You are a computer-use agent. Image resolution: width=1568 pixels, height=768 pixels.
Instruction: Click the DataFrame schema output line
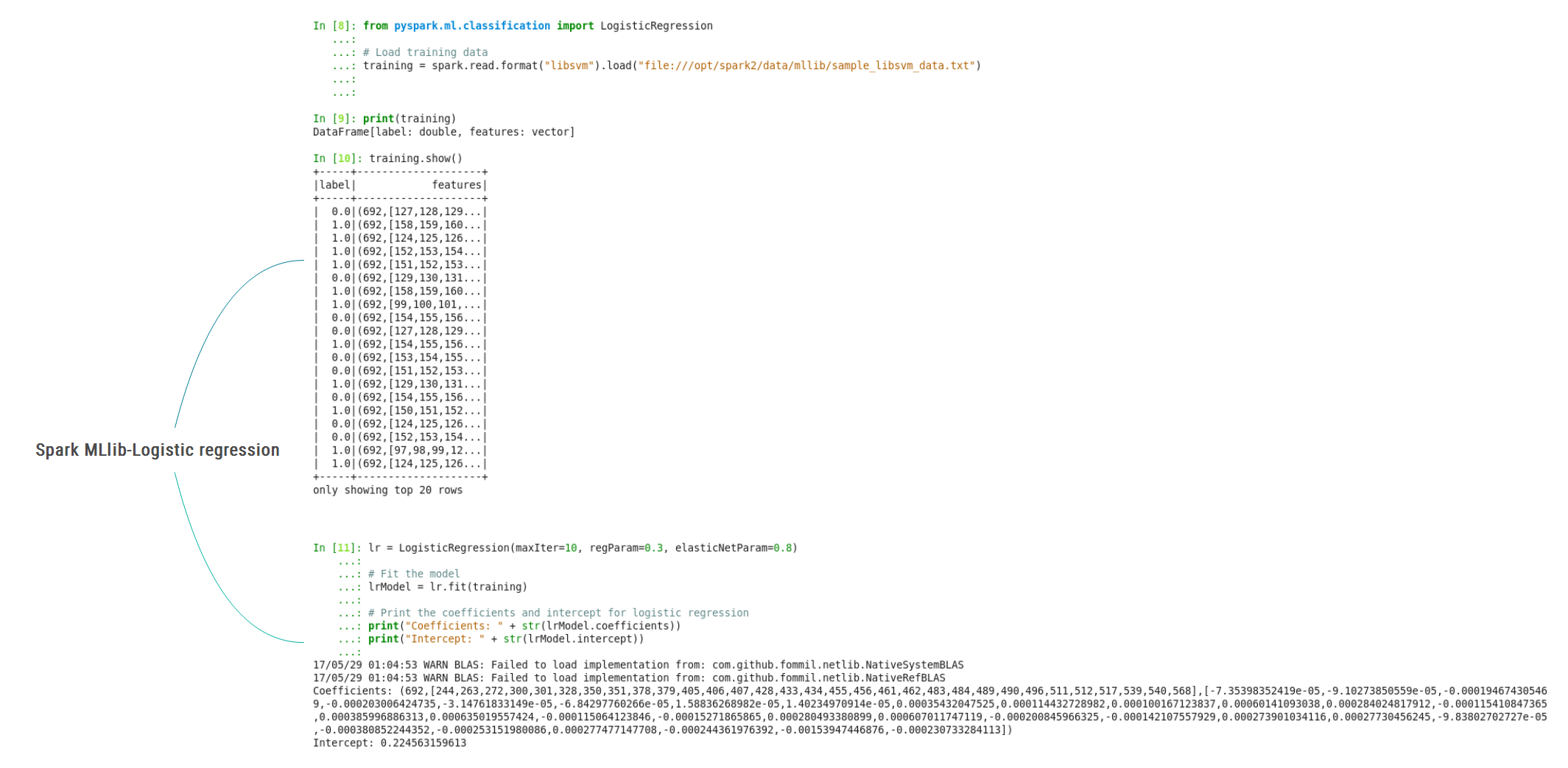[x=443, y=132]
